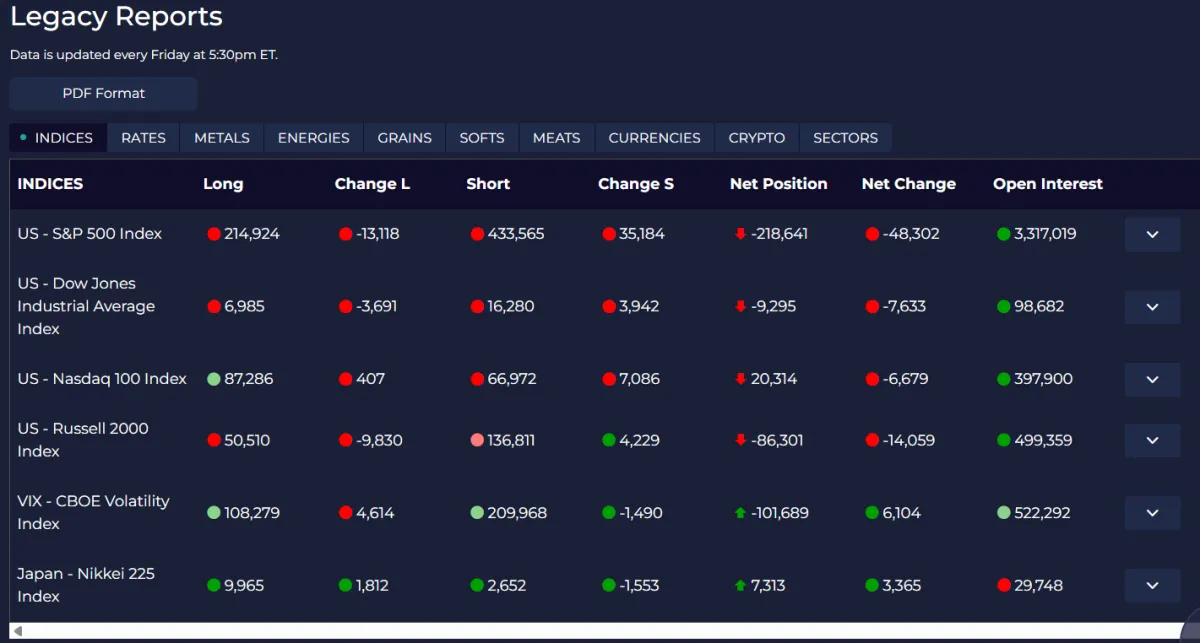Click the Open Interest column header
The image size is (1200, 643).
pyautogui.click(x=1048, y=184)
